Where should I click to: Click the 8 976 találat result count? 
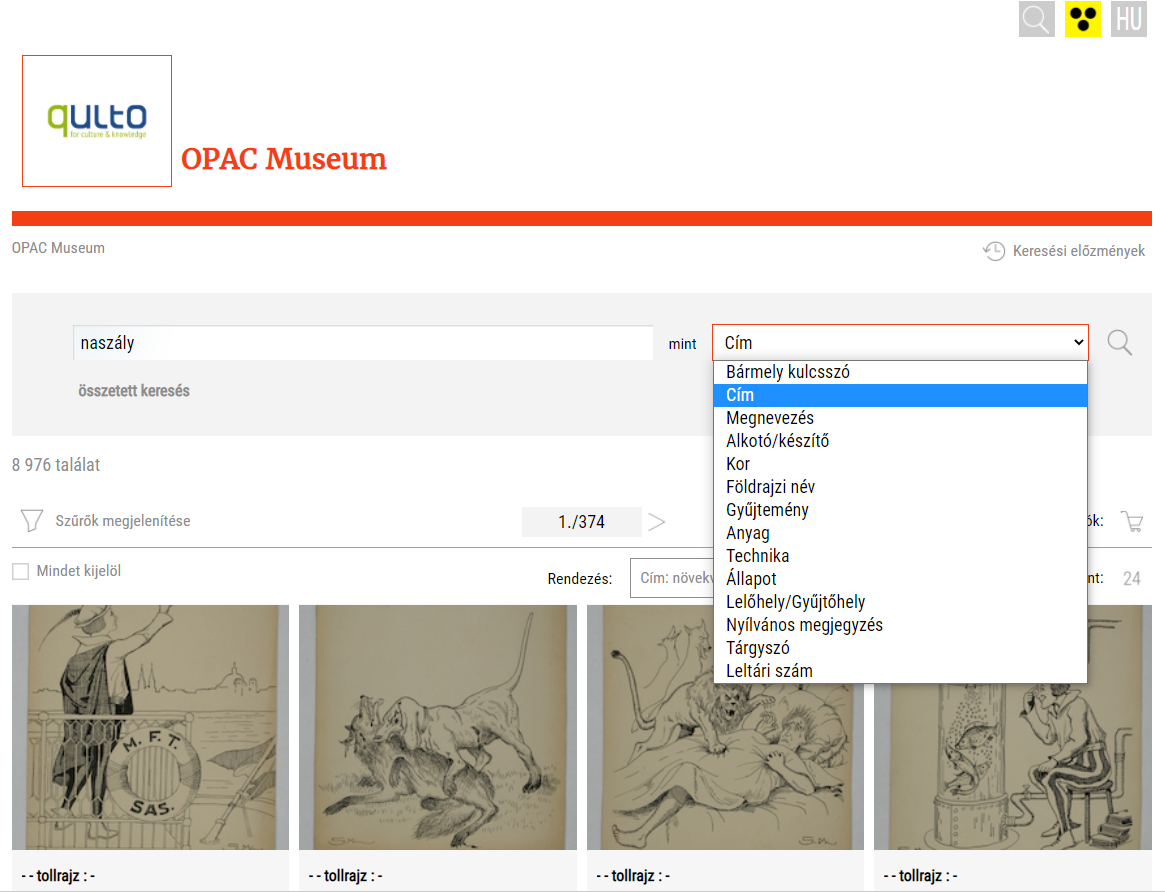click(56, 465)
